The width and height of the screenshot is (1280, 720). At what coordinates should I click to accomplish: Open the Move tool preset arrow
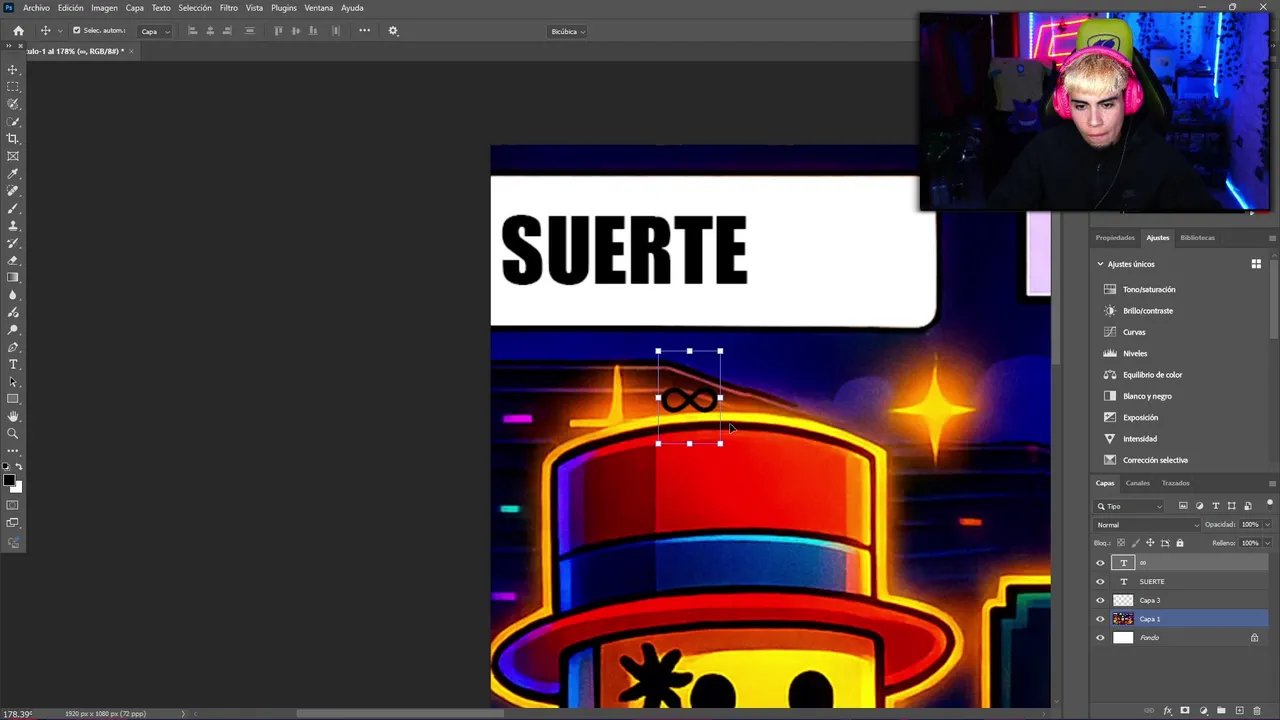[x=59, y=31]
